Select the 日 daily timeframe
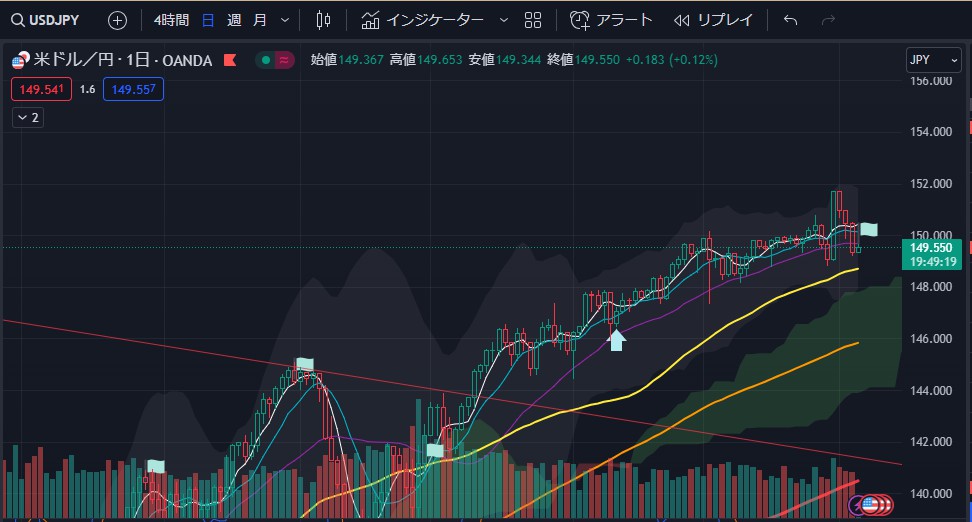The width and height of the screenshot is (972, 522). (x=208, y=20)
